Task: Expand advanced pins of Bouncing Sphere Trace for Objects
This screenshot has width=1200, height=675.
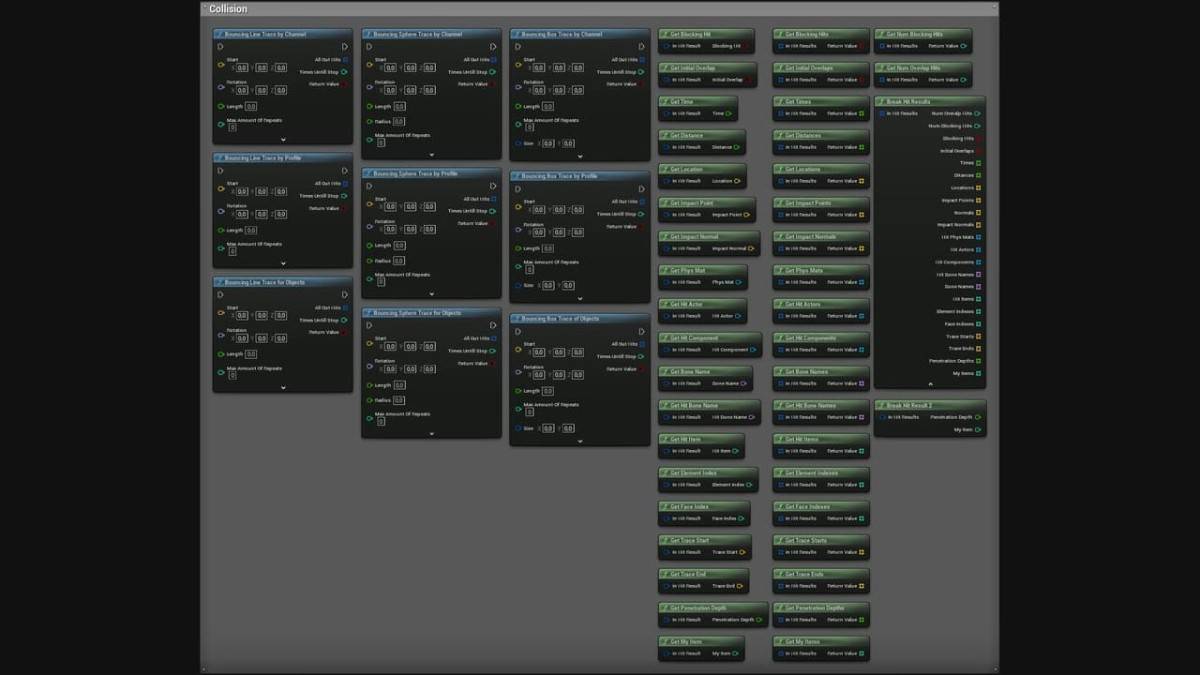Action: [x=432, y=433]
